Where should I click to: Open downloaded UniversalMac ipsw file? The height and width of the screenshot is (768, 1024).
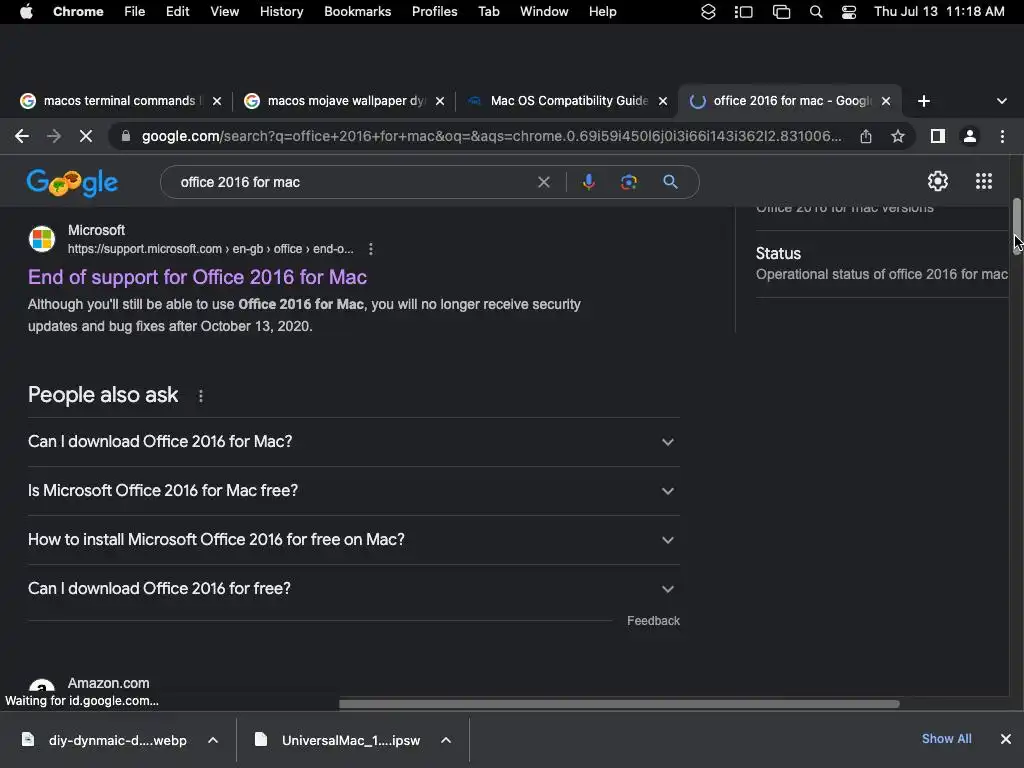tap(338, 740)
